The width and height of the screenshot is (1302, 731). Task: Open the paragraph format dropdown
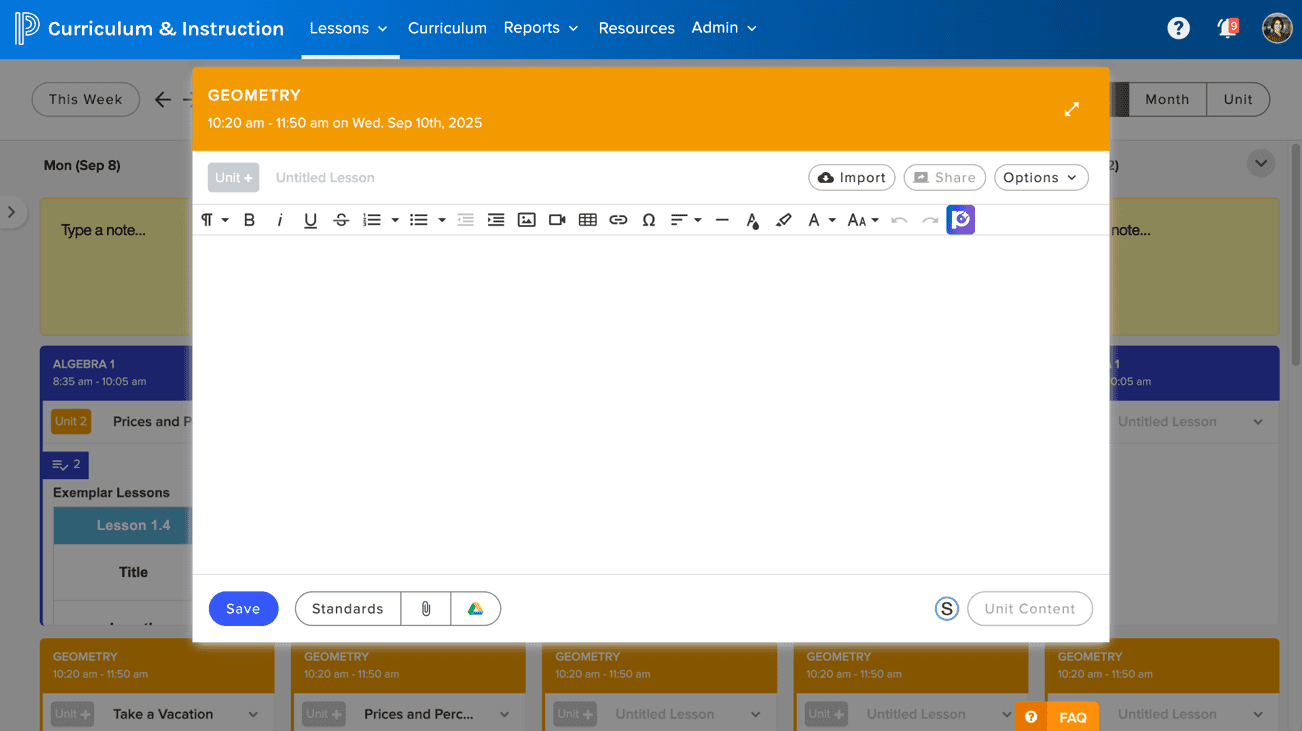(214, 220)
